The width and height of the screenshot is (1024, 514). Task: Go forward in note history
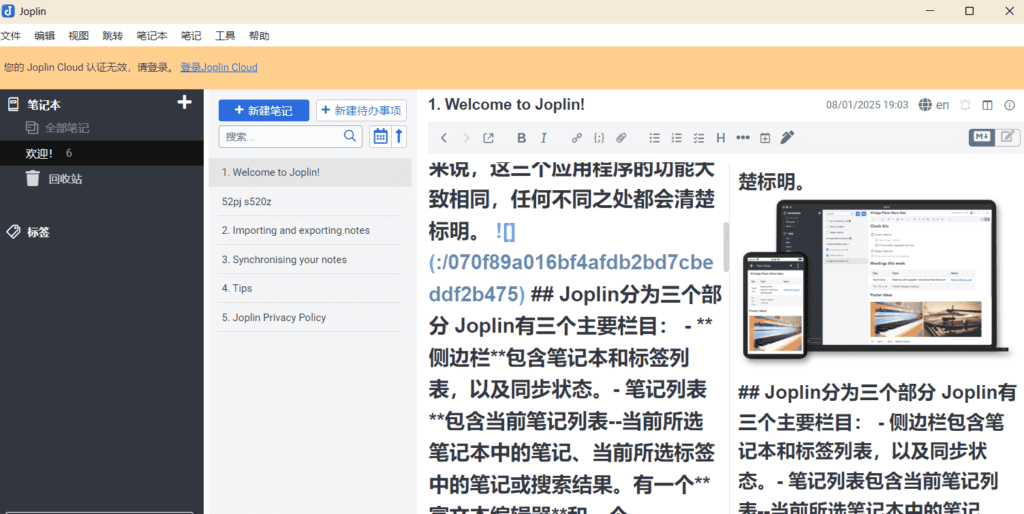coord(466,138)
